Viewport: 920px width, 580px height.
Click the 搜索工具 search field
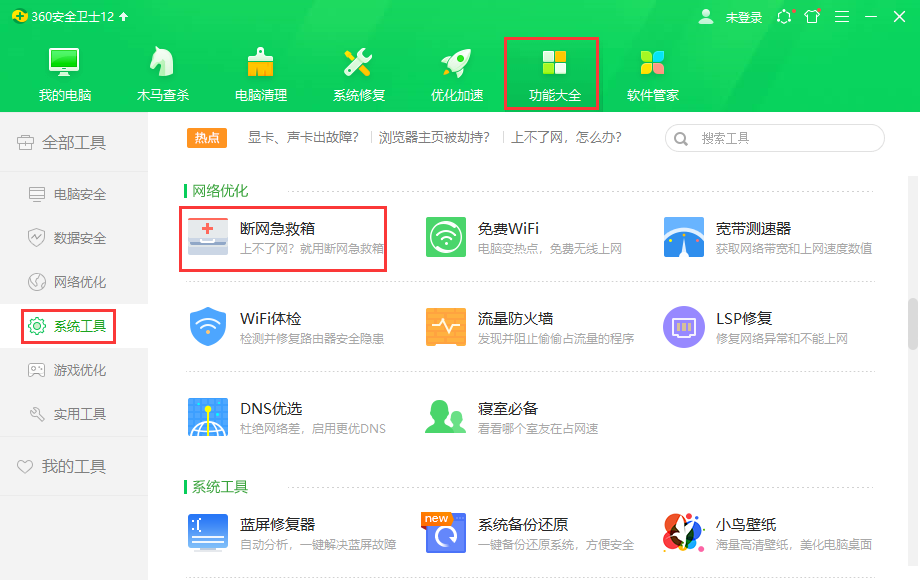774,138
